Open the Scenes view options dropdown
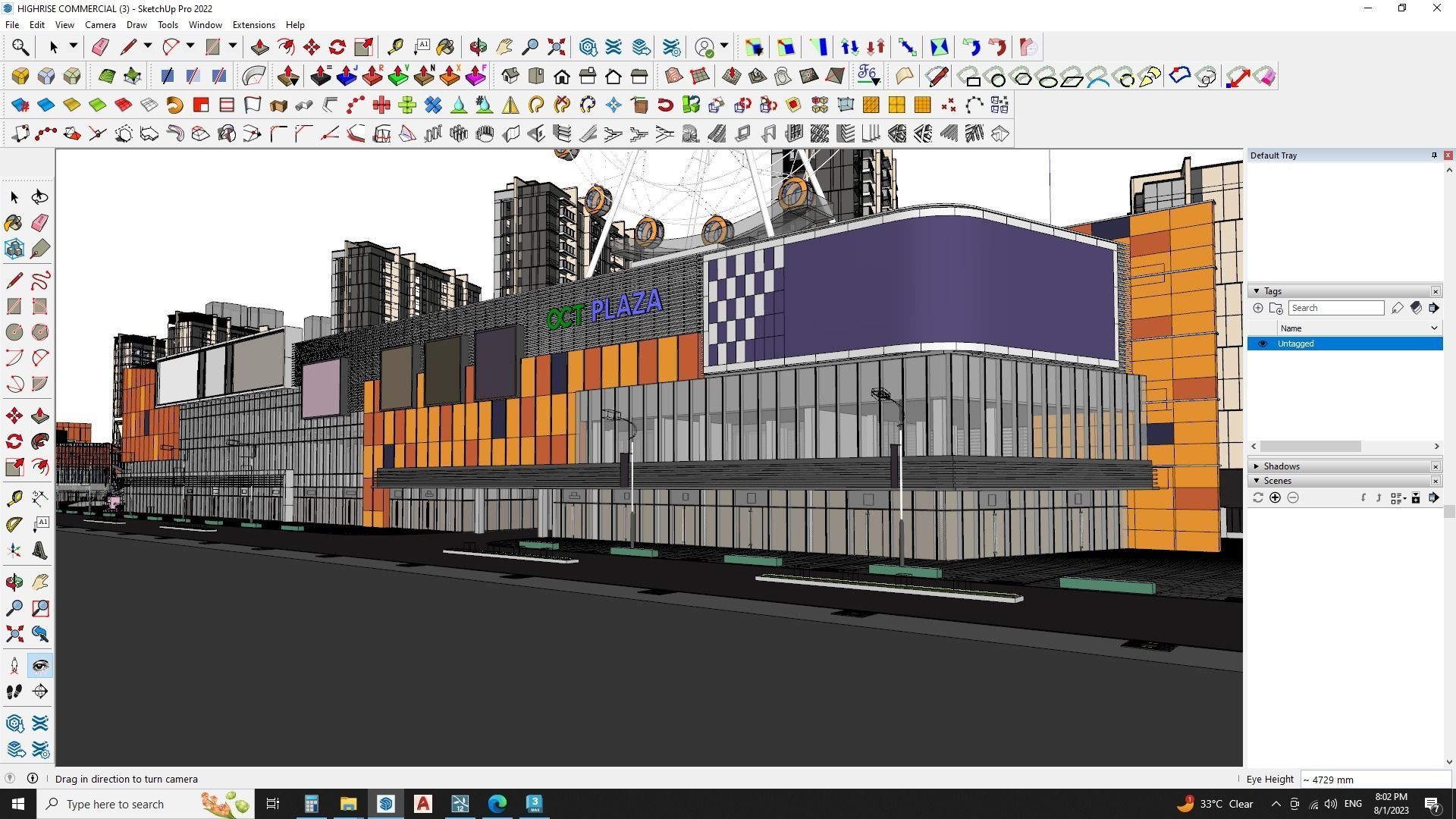The height and width of the screenshot is (819, 1456). [1398, 497]
